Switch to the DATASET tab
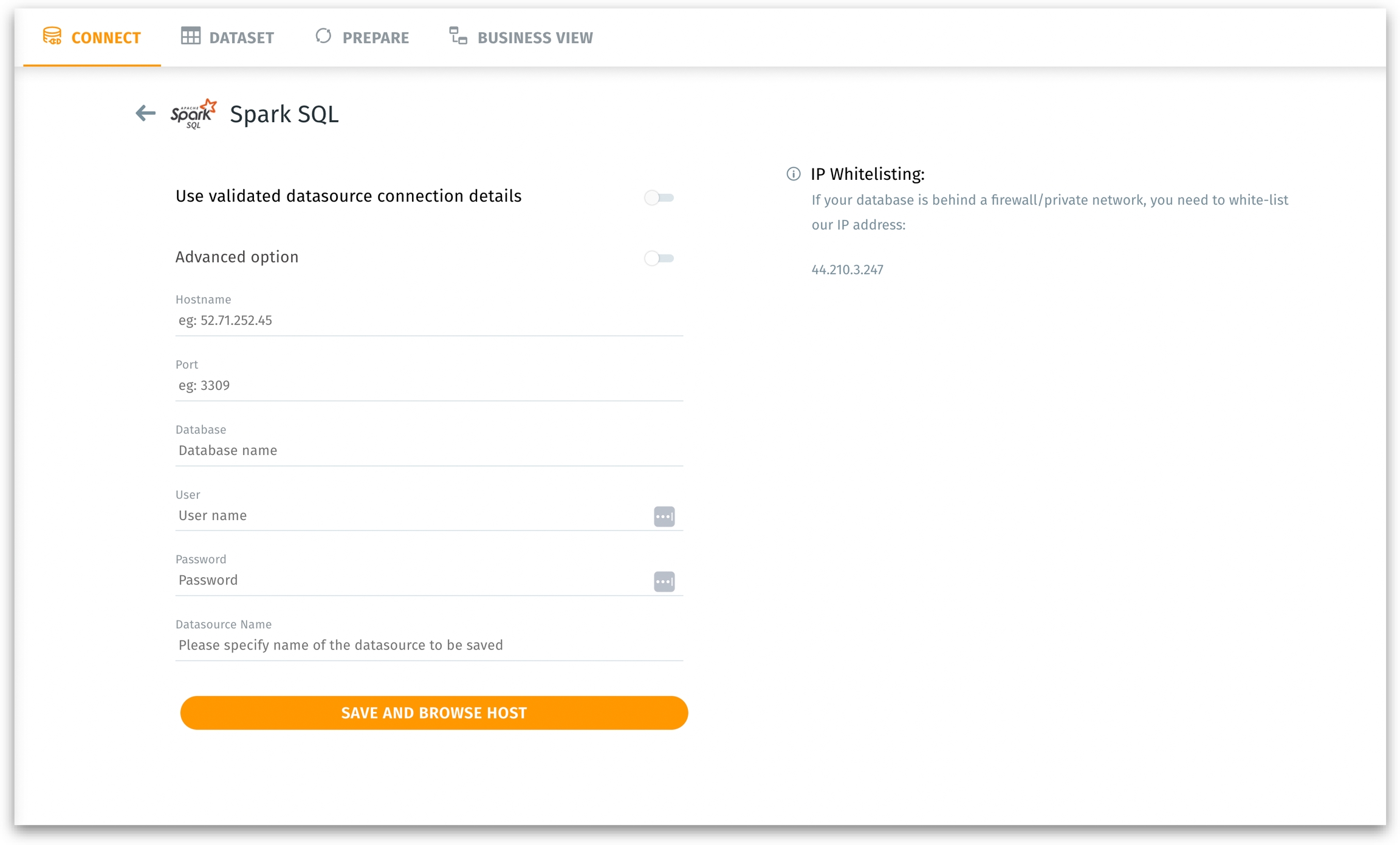The width and height of the screenshot is (1400, 845). tap(241, 38)
